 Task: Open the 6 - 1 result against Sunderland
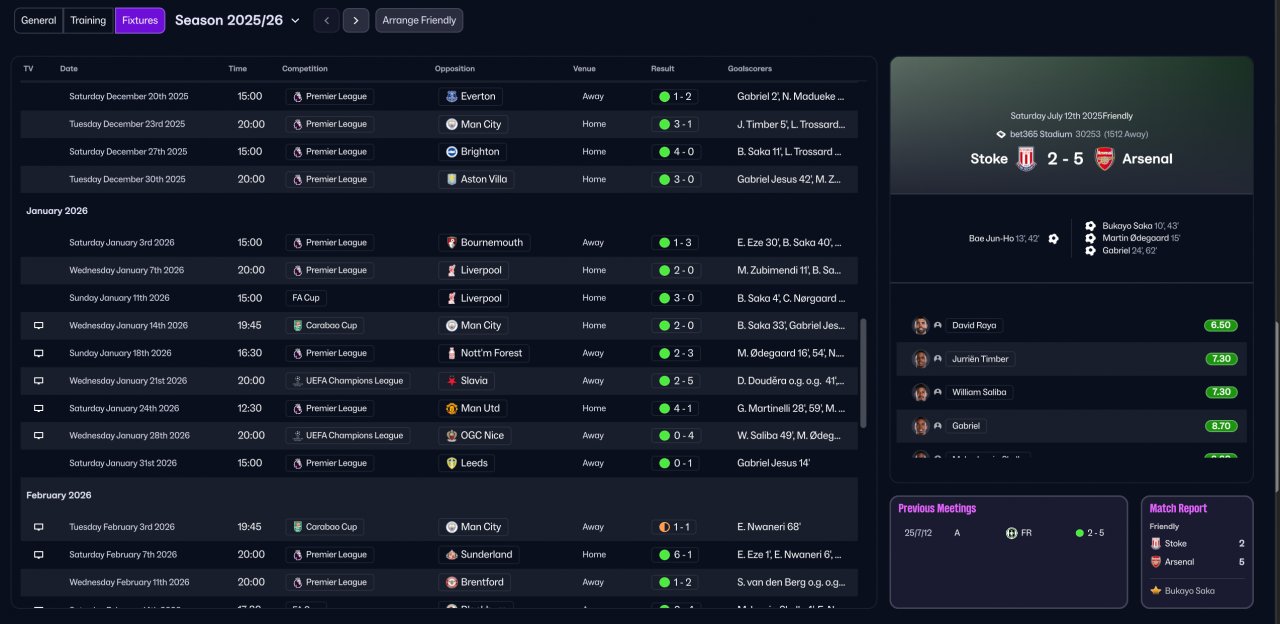coord(675,555)
